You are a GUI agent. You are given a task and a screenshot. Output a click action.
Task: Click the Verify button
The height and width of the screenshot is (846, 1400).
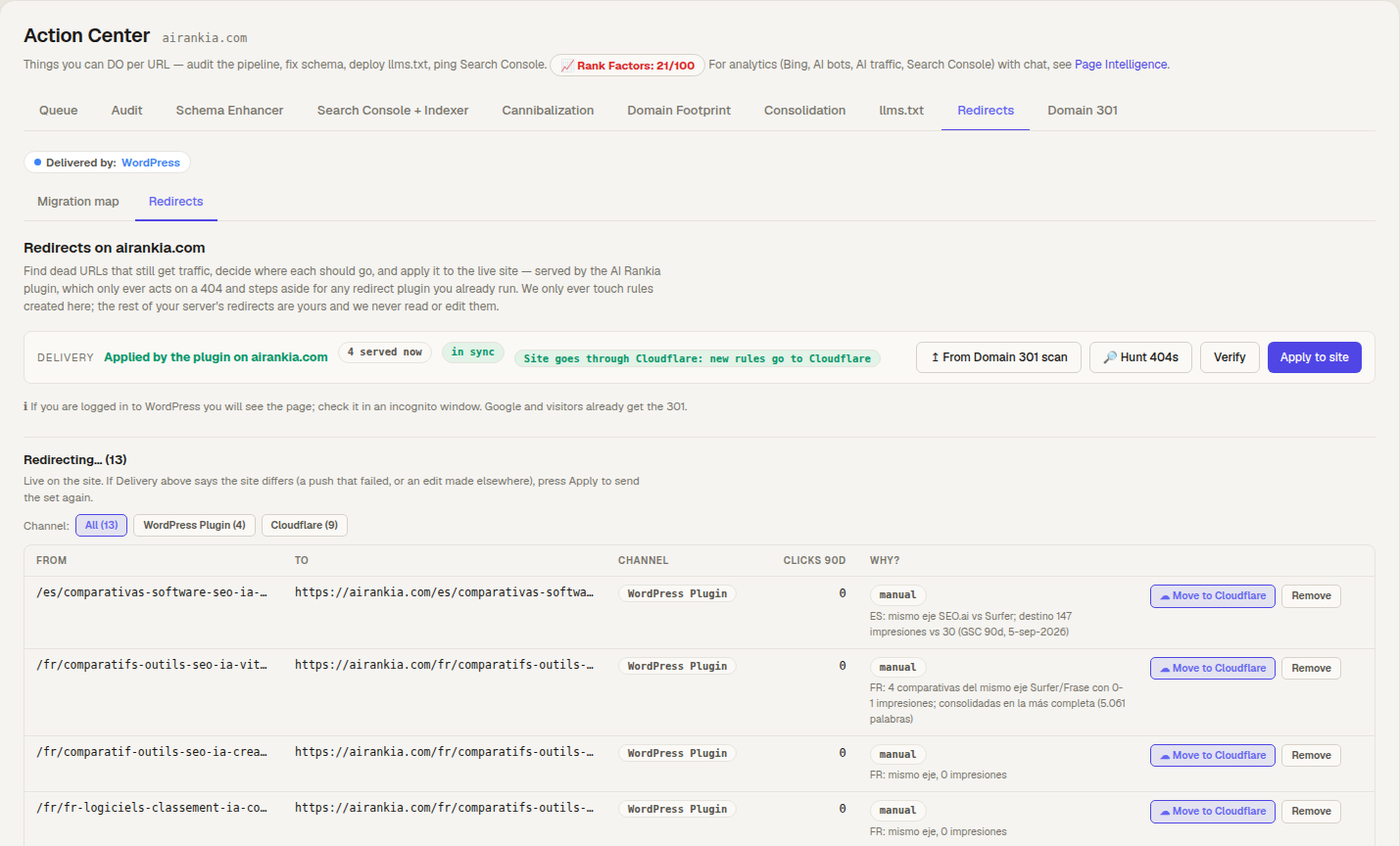point(1230,357)
